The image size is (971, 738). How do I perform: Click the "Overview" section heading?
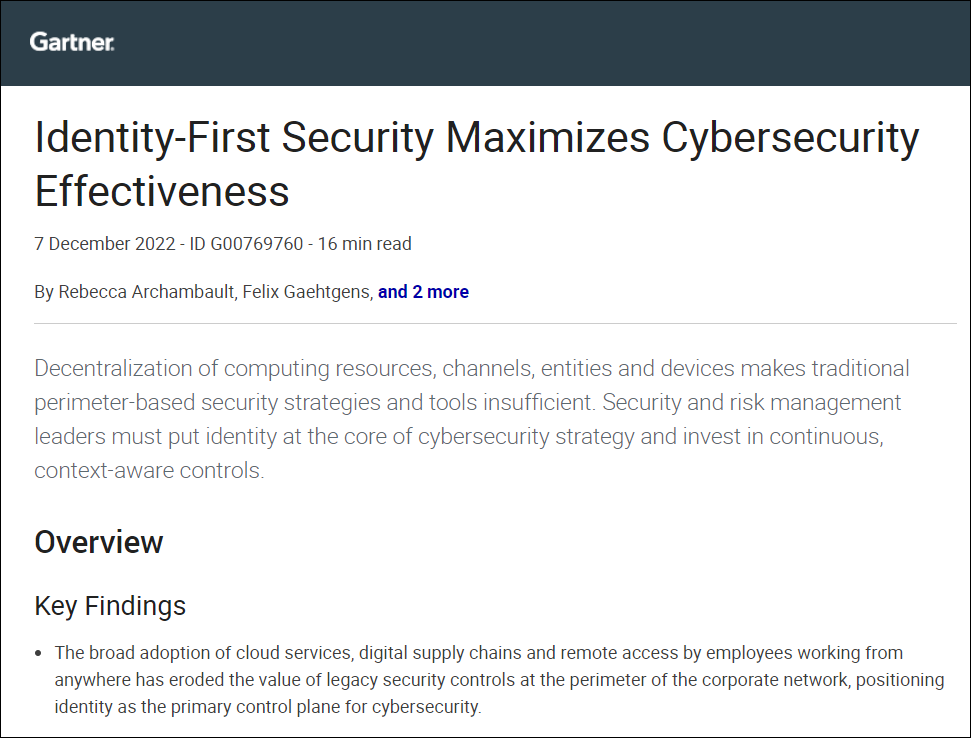[99, 542]
